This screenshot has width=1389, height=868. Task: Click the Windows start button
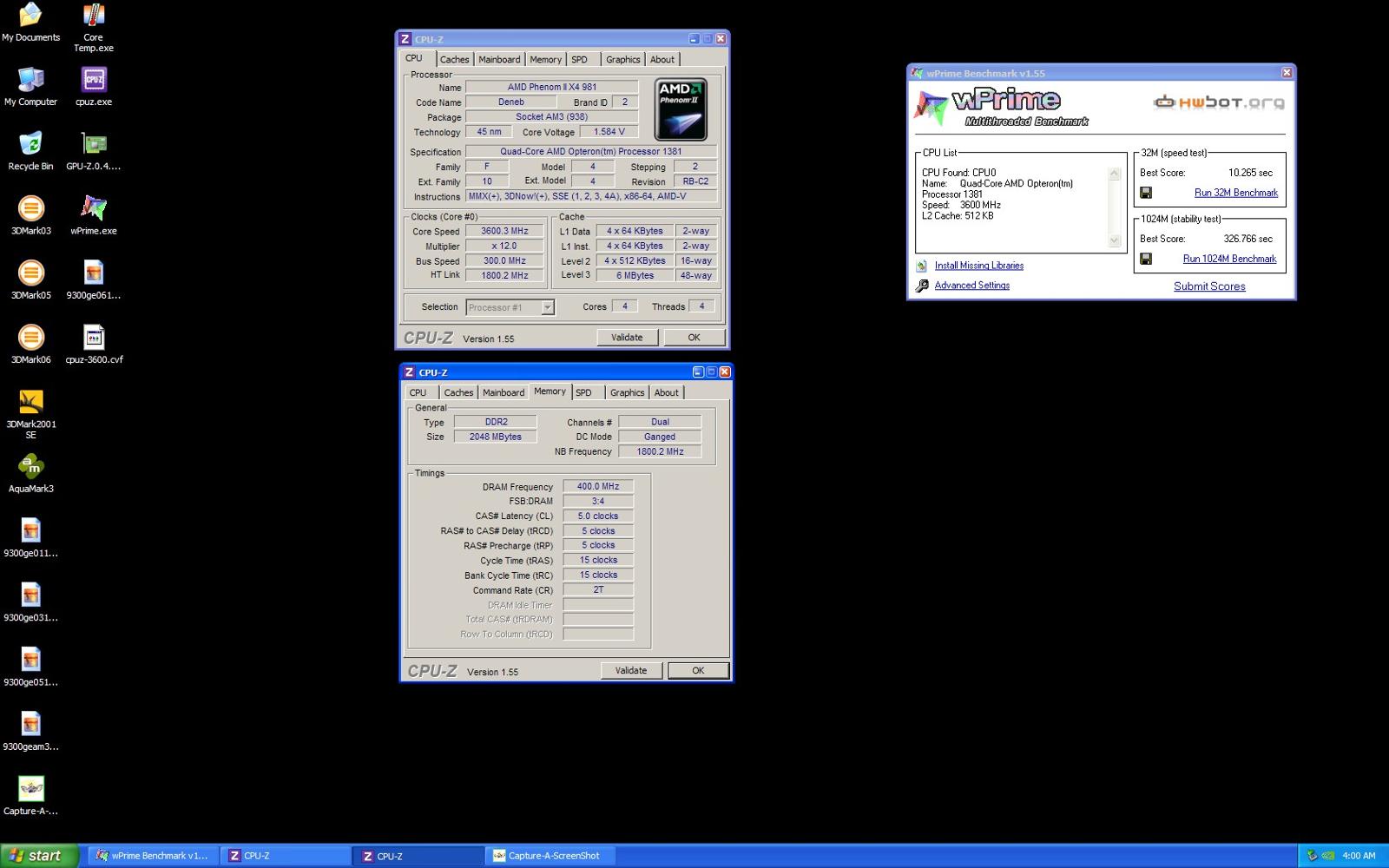[x=40, y=856]
